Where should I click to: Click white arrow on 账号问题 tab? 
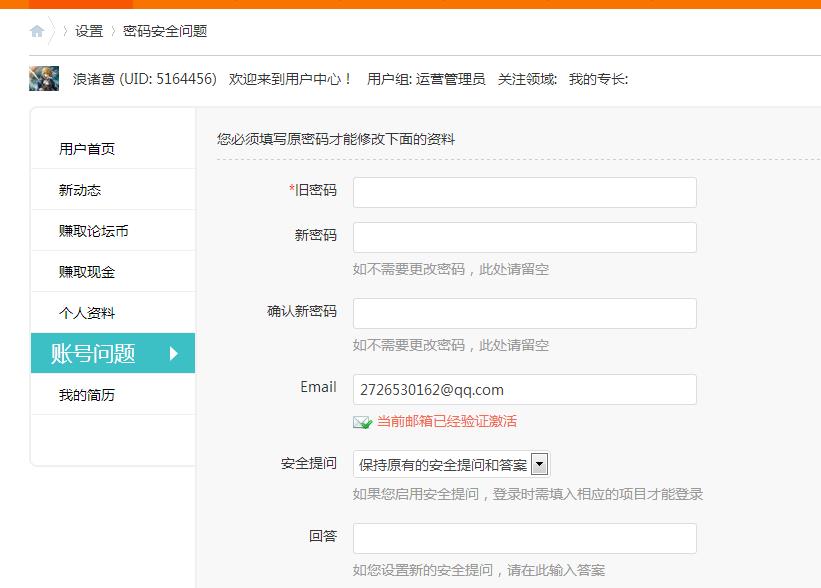pyautogui.click(x=174, y=353)
